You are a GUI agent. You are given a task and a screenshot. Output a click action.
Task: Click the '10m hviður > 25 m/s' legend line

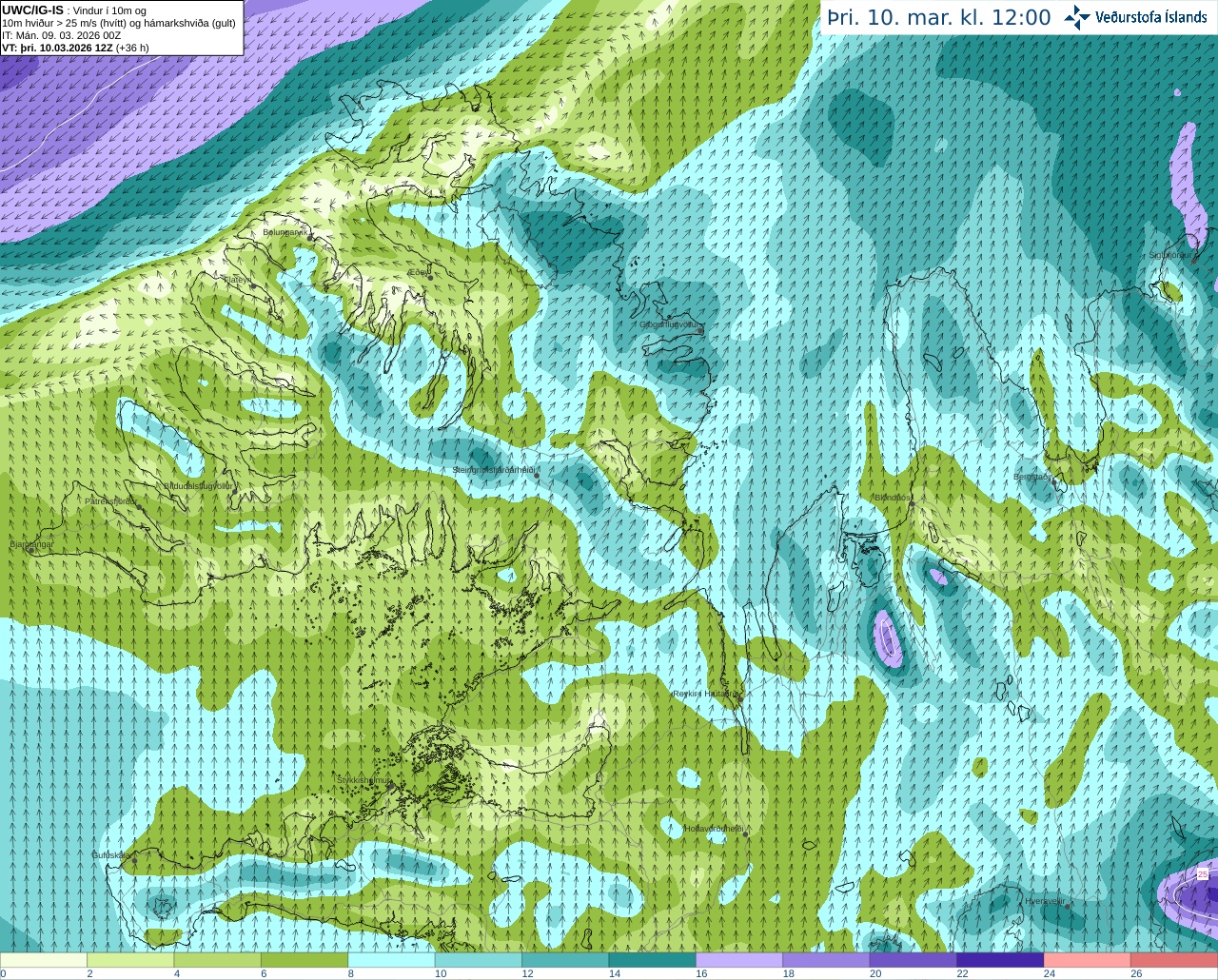point(119,23)
